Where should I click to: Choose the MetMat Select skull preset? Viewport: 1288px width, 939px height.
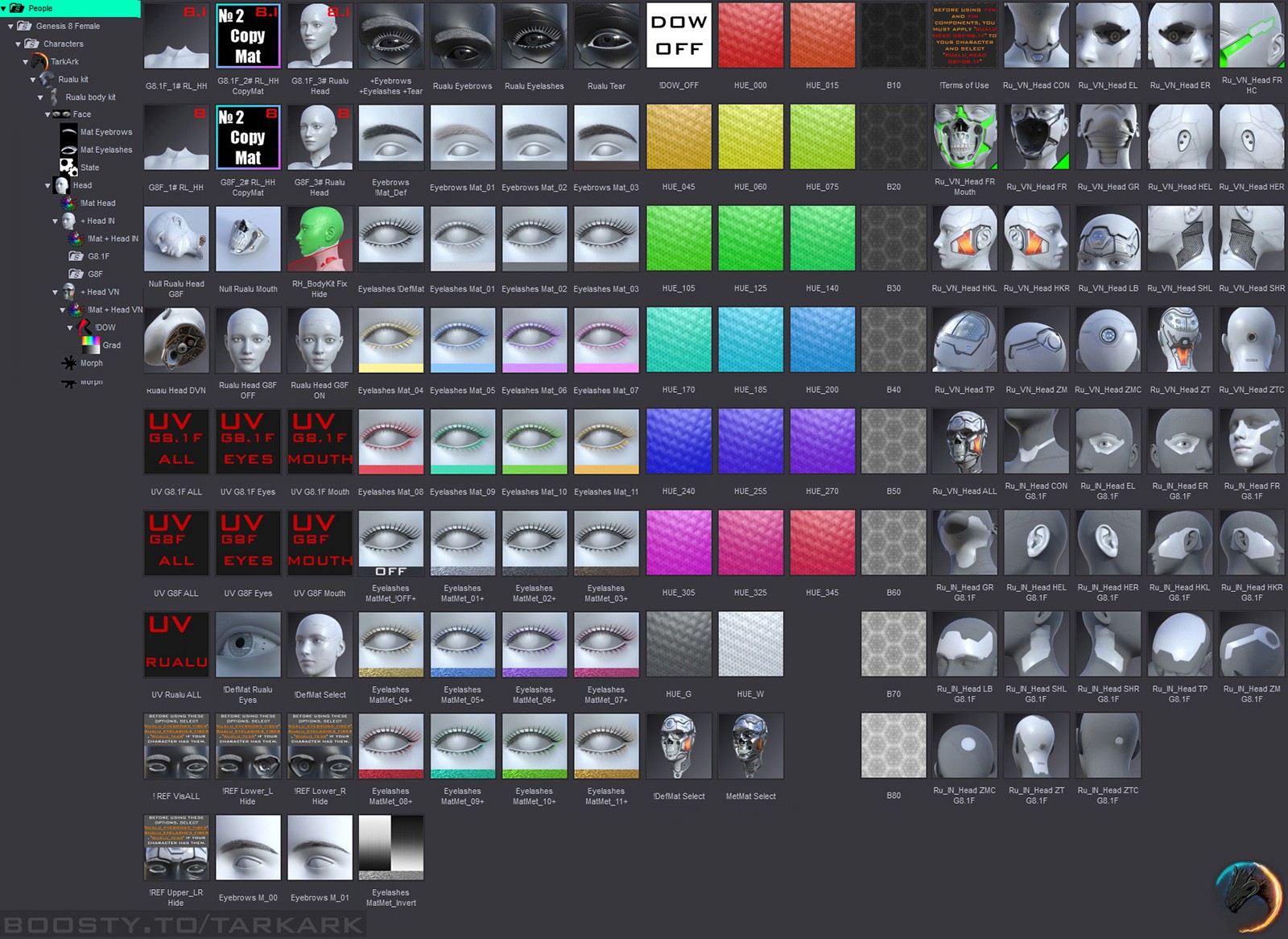pos(750,746)
